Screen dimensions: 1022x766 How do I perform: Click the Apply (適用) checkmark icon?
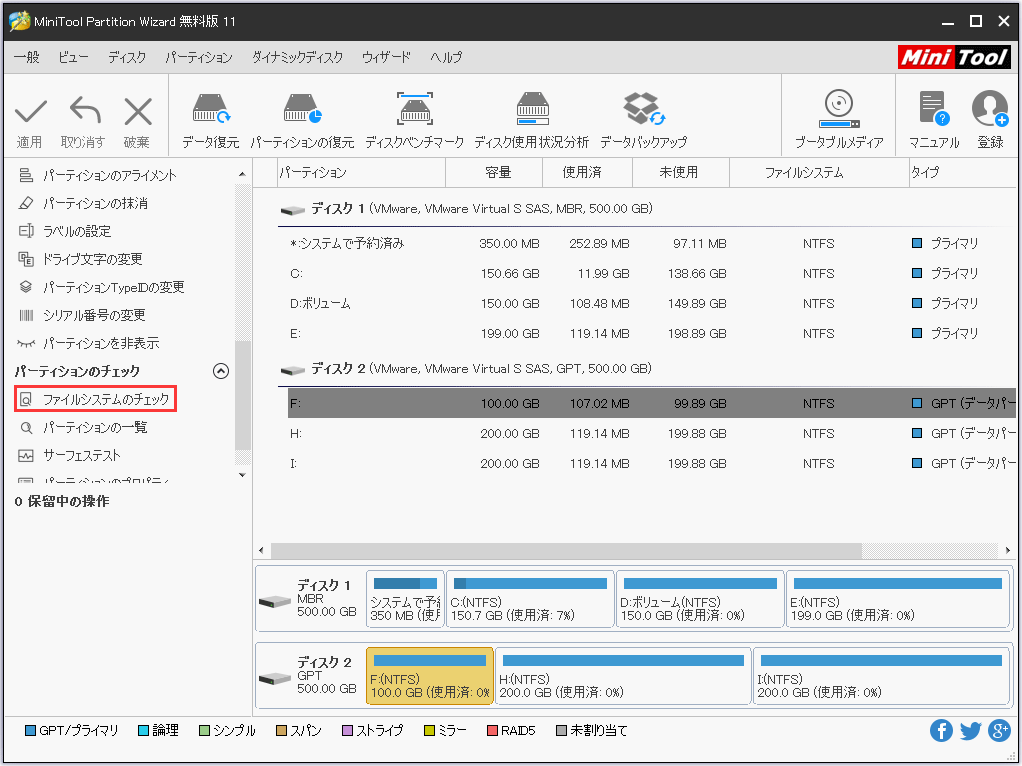30,112
